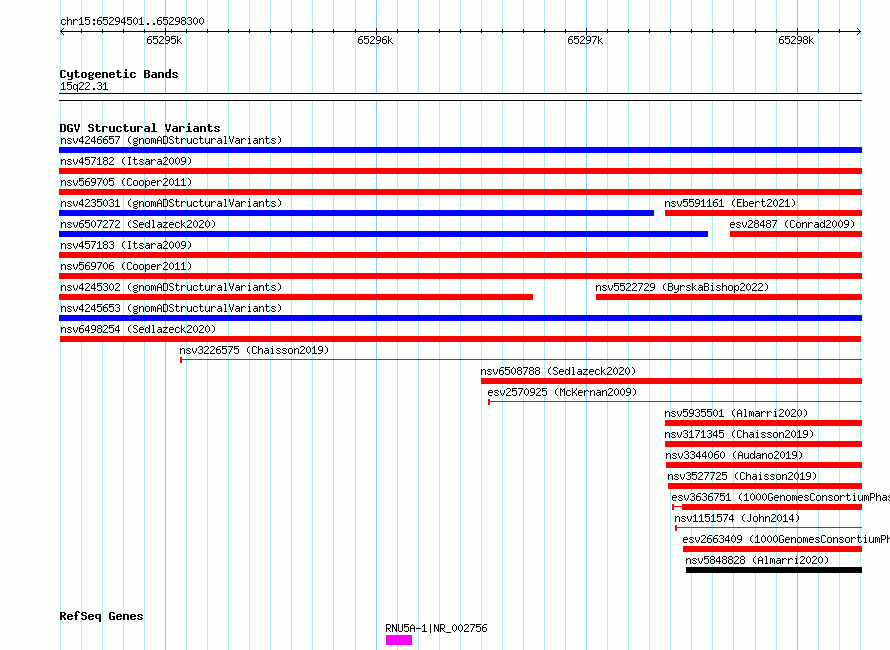Select the blue bar under nsv4246657
890x650 pixels.
coord(460,150)
